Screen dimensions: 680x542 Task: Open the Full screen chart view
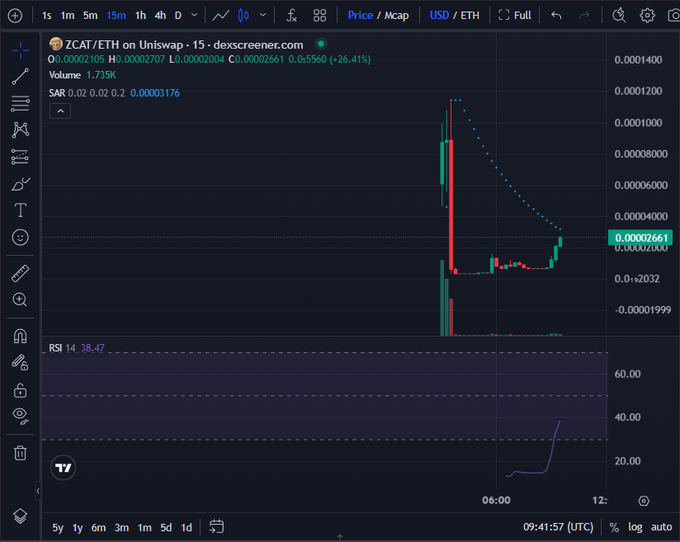point(515,16)
